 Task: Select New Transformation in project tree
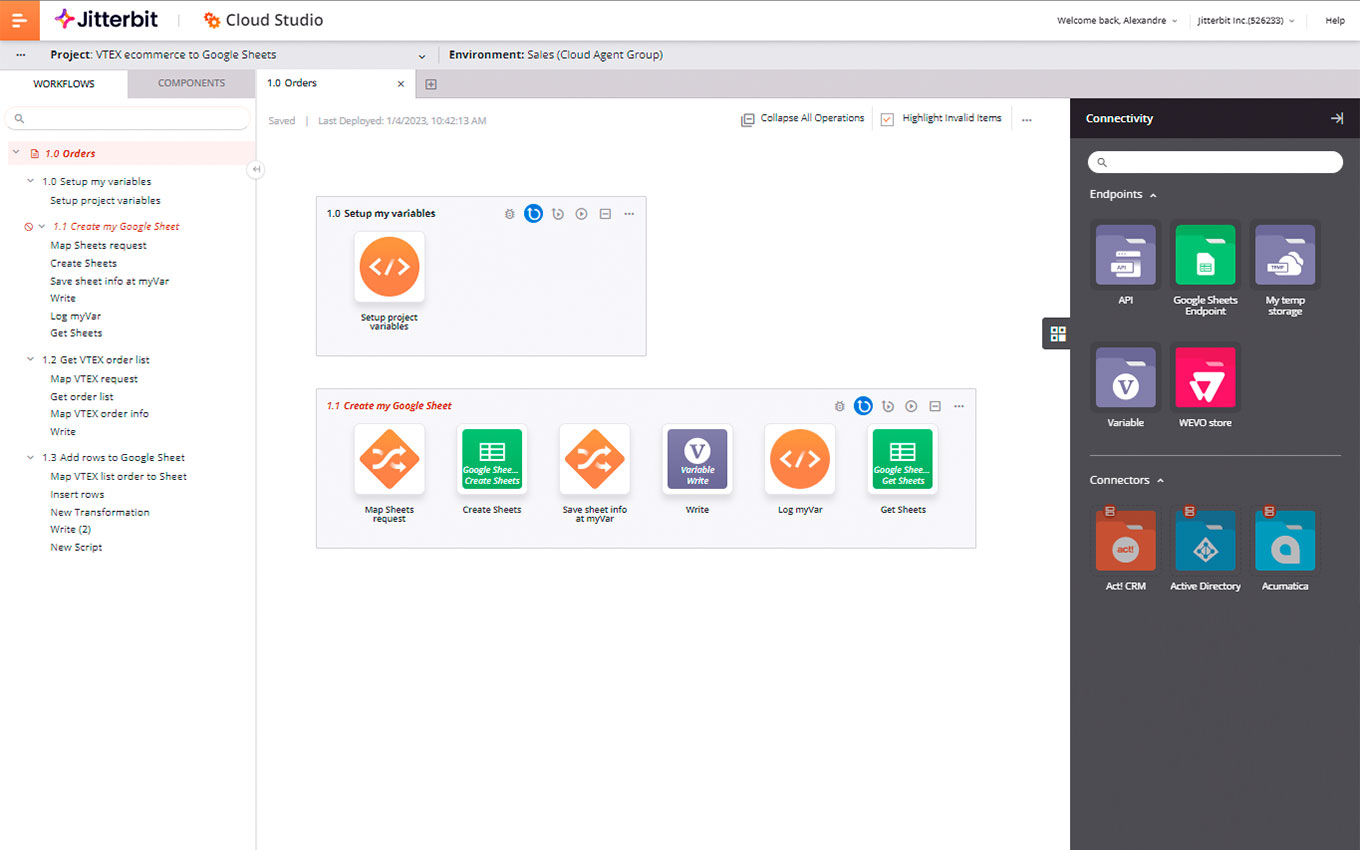click(x=100, y=512)
